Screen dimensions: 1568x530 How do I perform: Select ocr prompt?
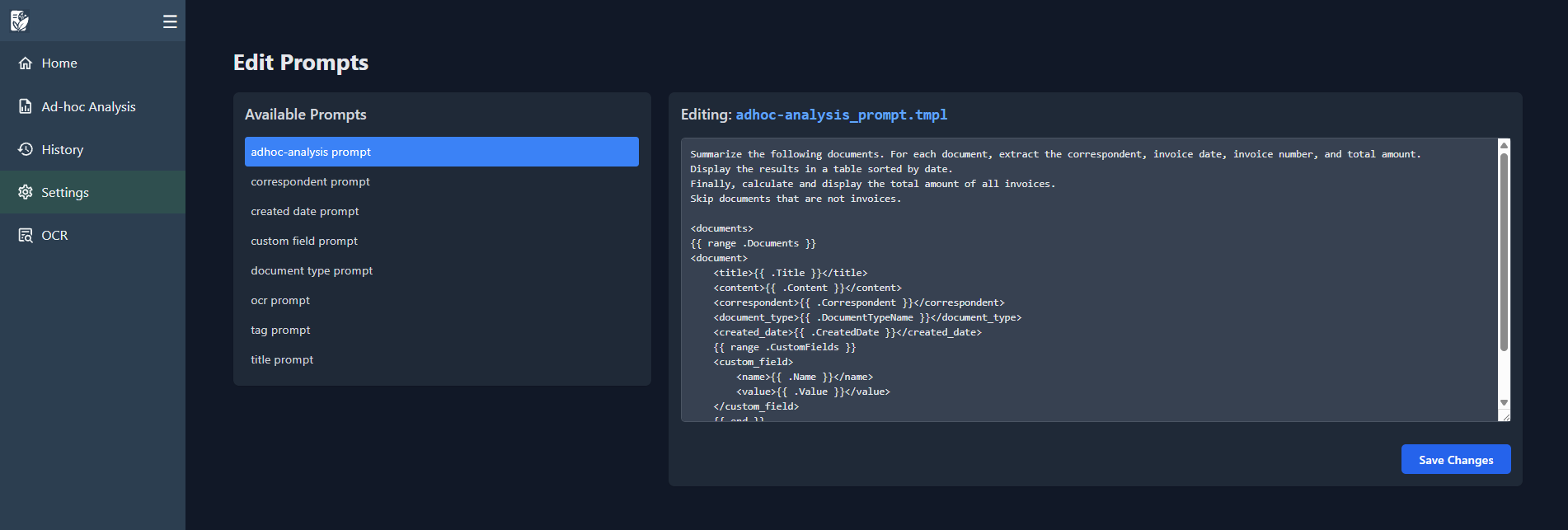280,300
